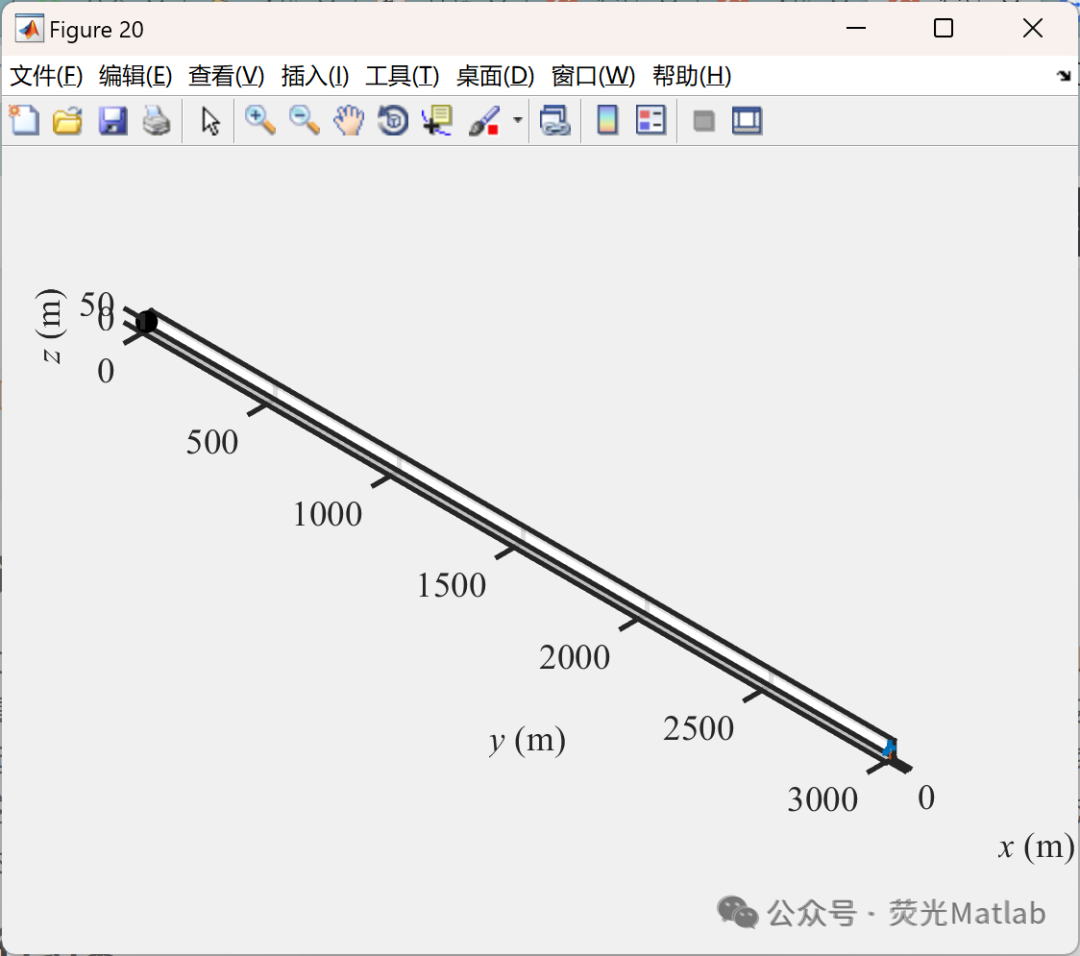1080x956 pixels.
Task: Save the figure with floppy disk icon
Action: click(x=112, y=121)
